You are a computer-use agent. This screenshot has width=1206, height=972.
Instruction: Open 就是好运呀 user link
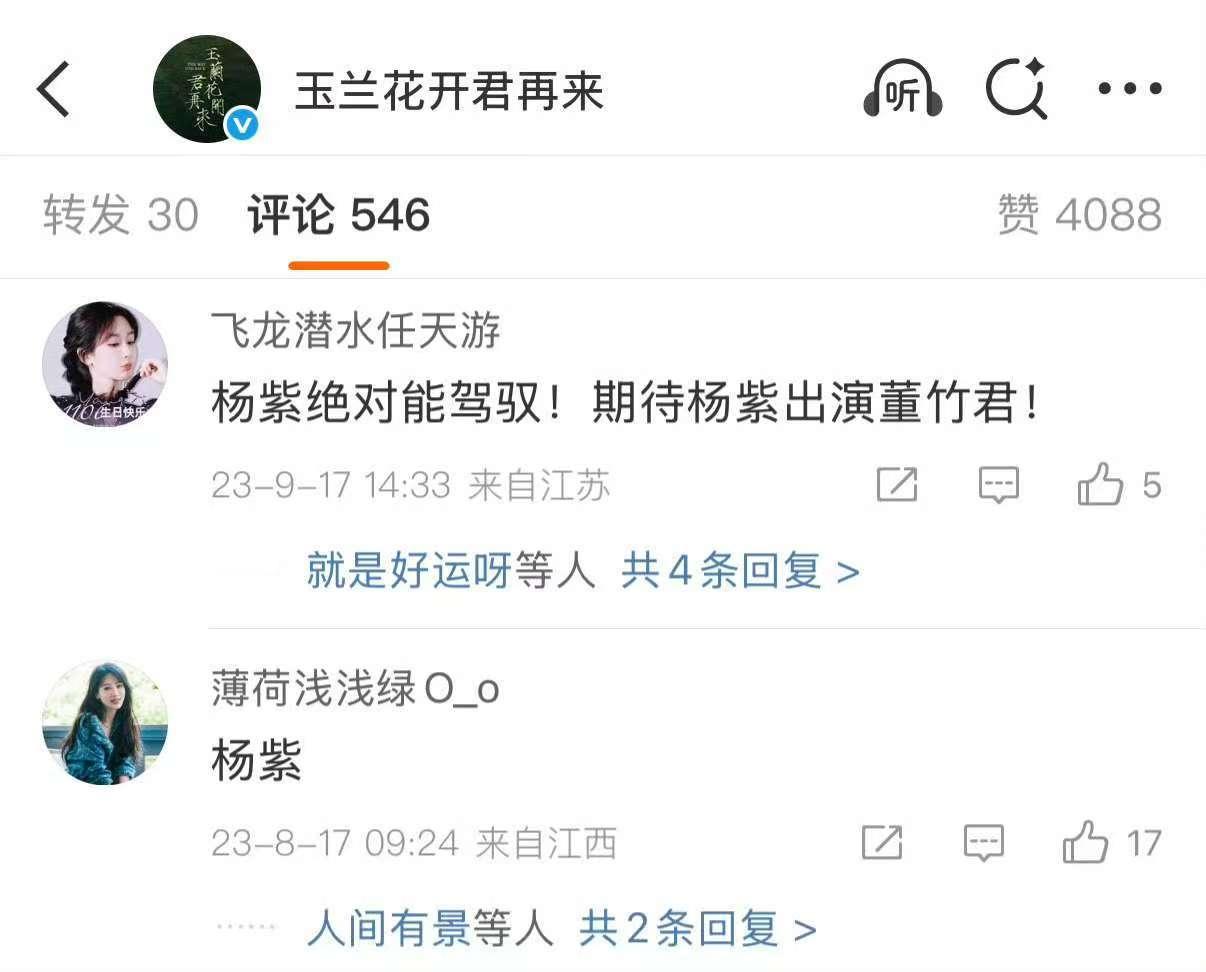click(409, 572)
